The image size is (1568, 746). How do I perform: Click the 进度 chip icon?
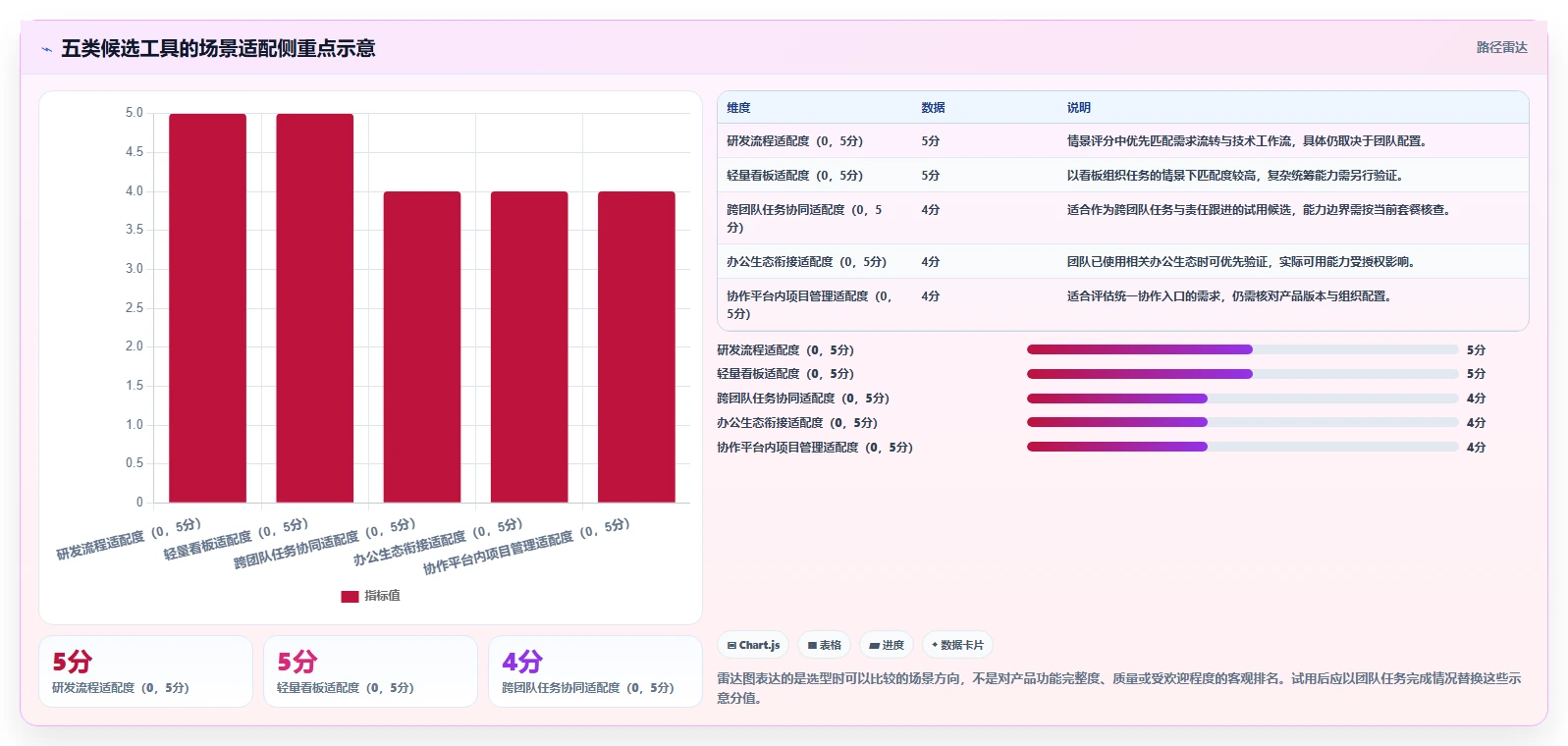874,645
